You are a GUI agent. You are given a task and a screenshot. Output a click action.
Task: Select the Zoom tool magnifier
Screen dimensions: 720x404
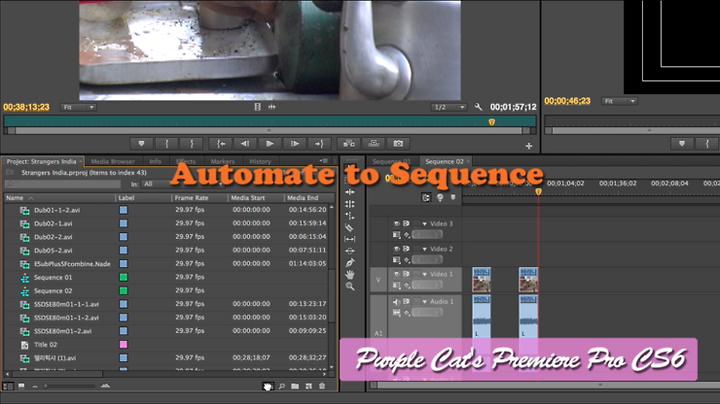(350, 286)
